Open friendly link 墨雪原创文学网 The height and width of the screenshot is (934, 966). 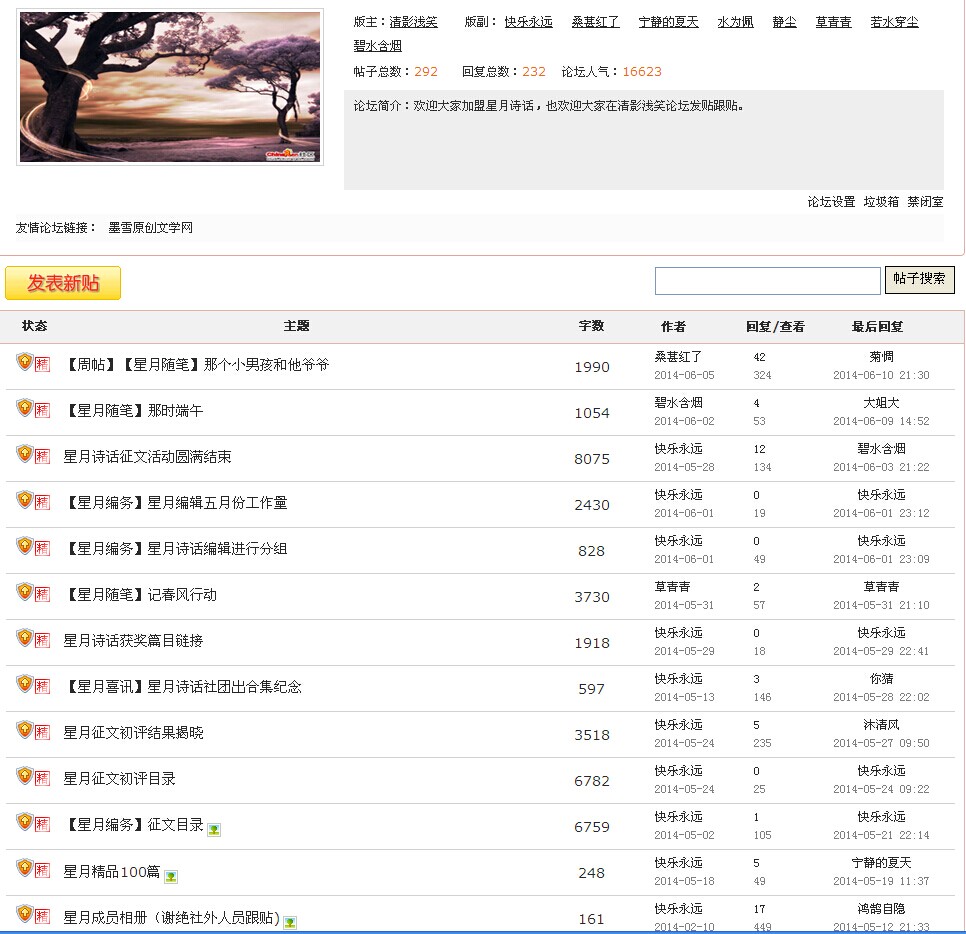(150, 227)
